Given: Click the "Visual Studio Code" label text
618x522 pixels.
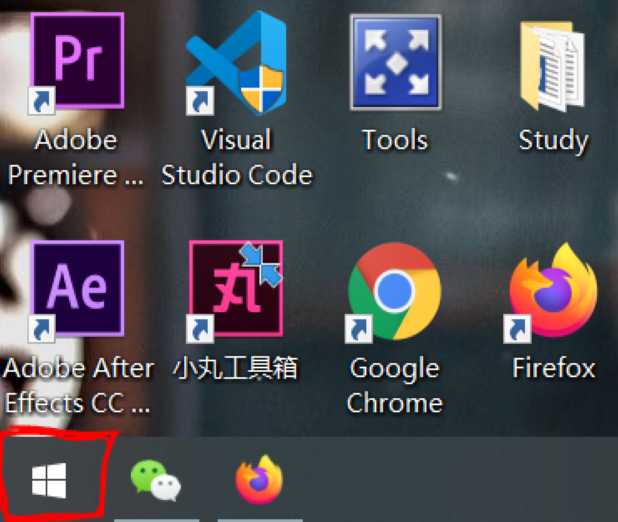Looking at the screenshot, I should pyautogui.click(x=237, y=158).
